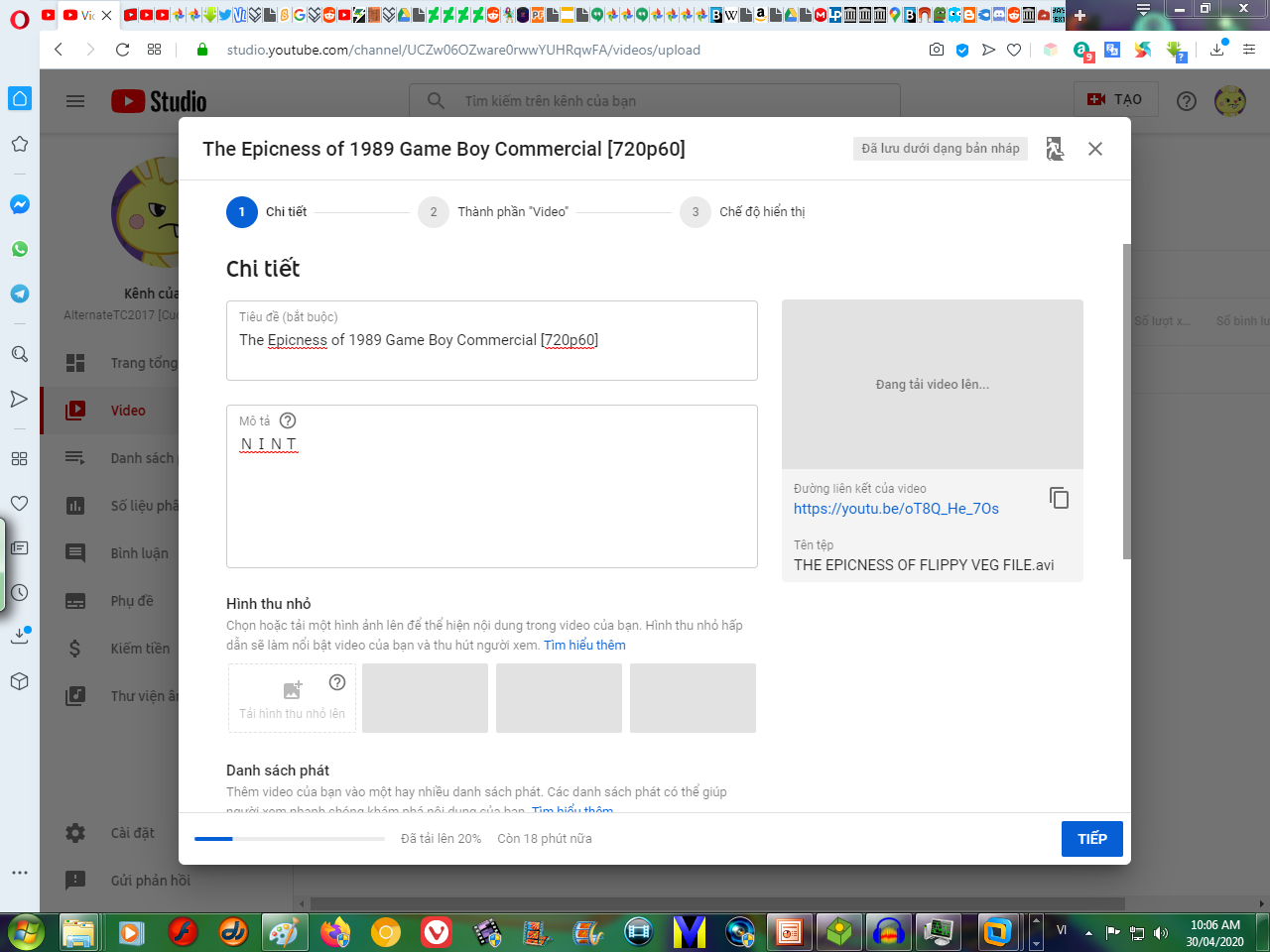Copy the video link with copy icon
1270x952 pixels.
pos(1060,498)
